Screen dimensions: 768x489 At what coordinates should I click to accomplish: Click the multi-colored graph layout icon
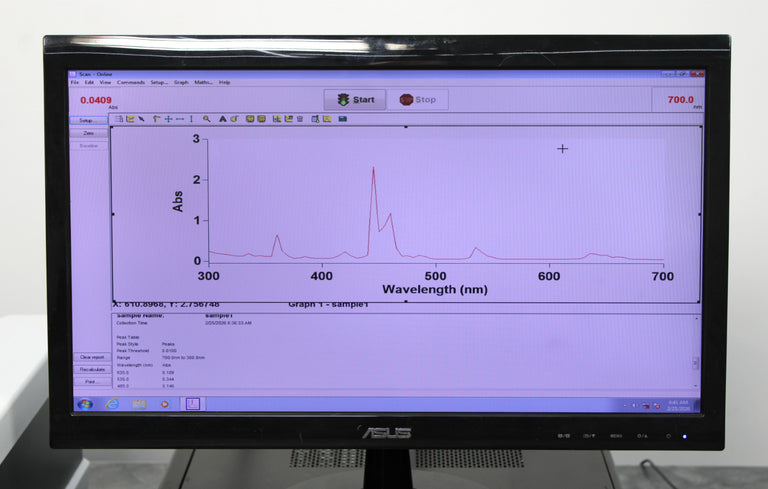tap(277, 119)
